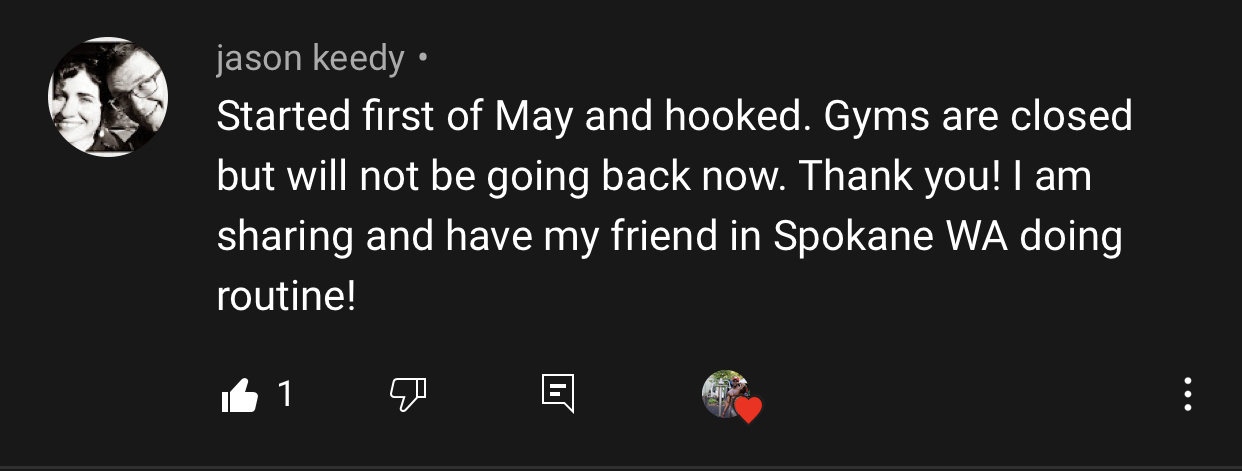Open jason keedy's profile picture
The width and height of the screenshot is (1242, 471).
(108, 97)
